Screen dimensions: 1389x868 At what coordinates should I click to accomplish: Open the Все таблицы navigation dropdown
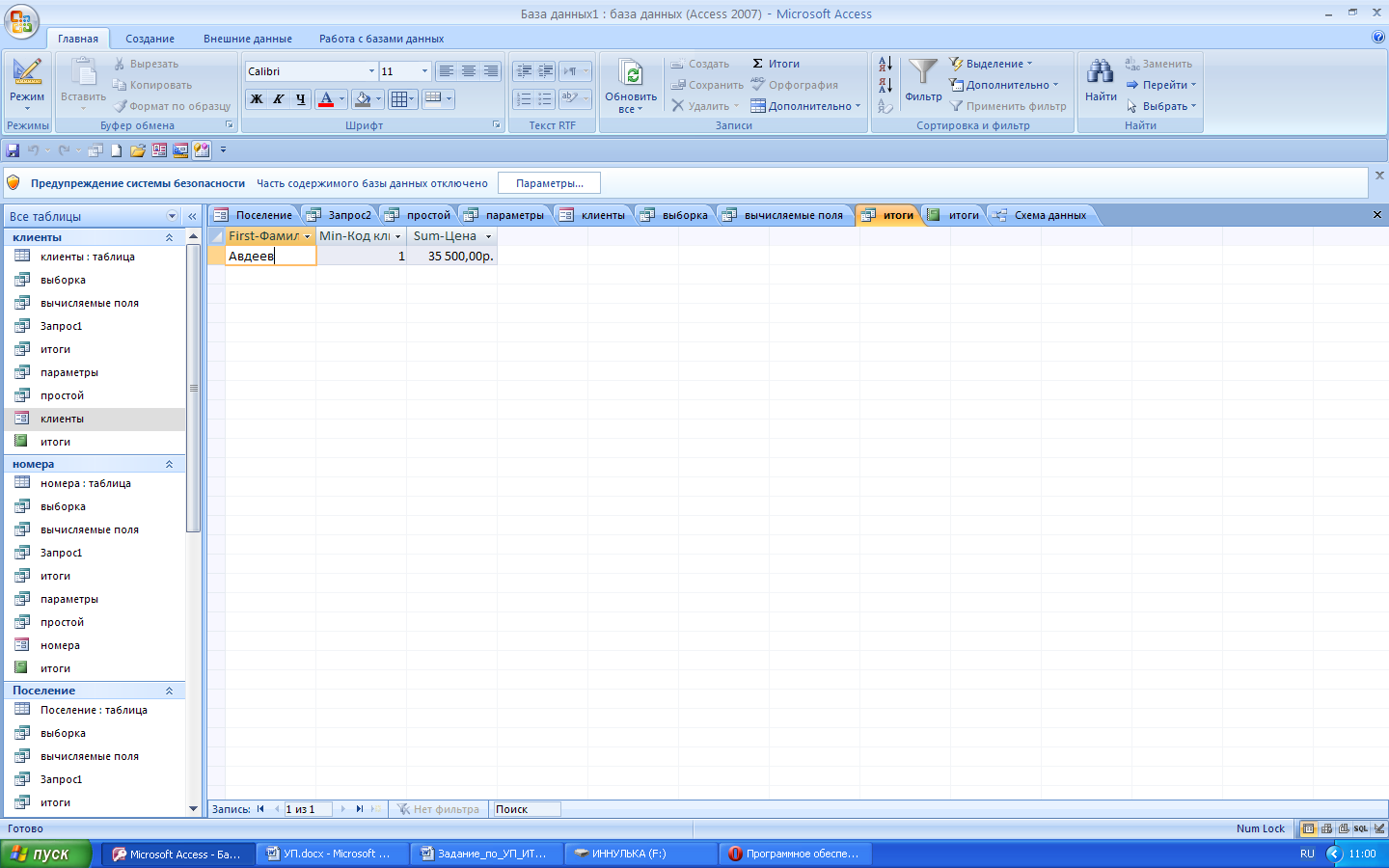pos(172,216)
